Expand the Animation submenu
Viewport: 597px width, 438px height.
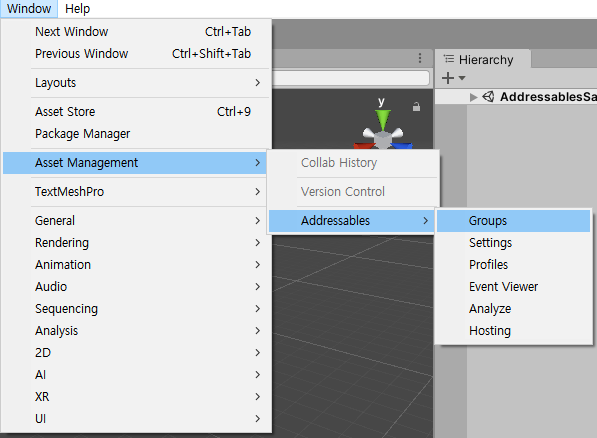136,265
